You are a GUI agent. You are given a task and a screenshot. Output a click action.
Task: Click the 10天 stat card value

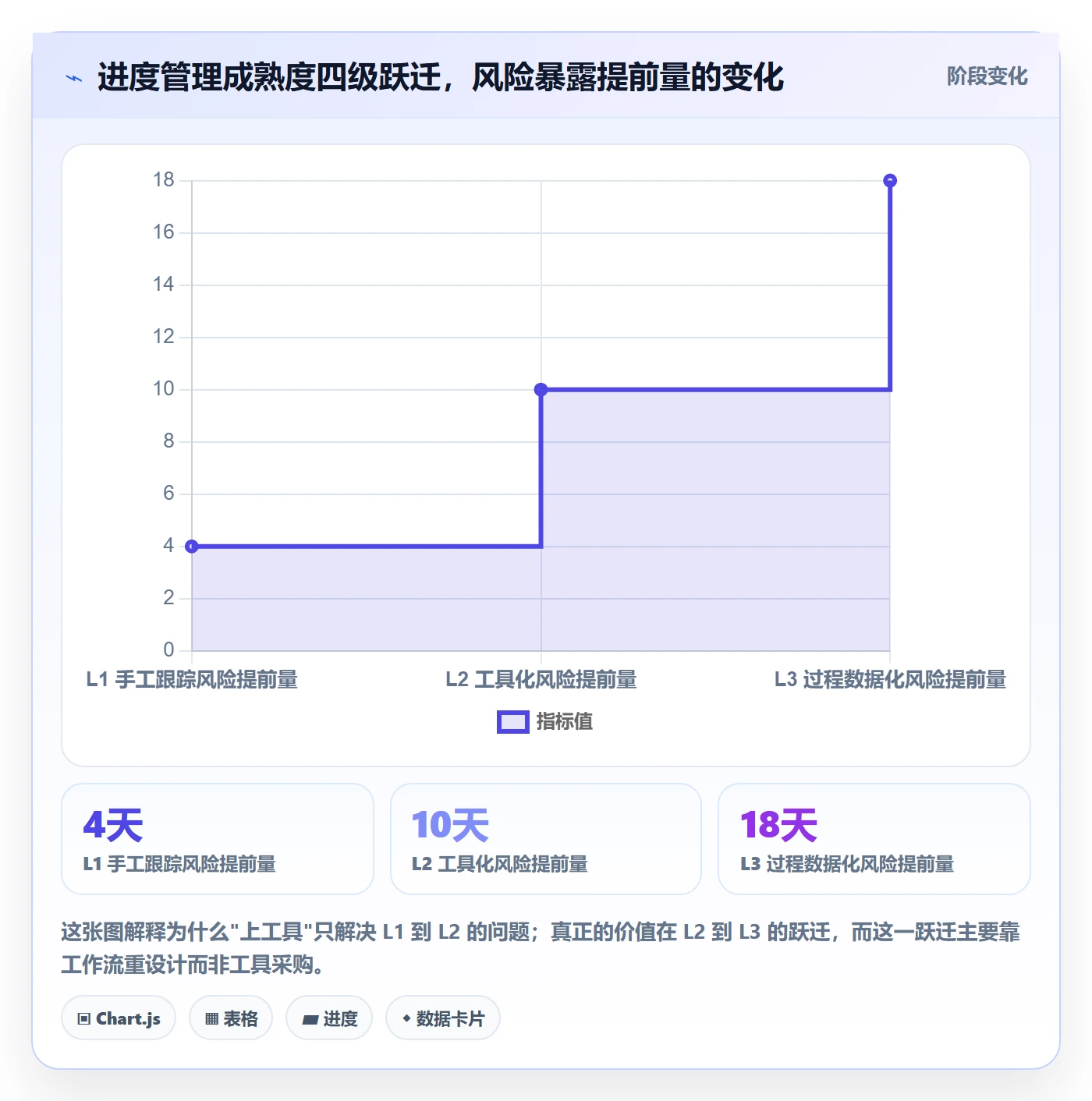[x=450, y=825]
